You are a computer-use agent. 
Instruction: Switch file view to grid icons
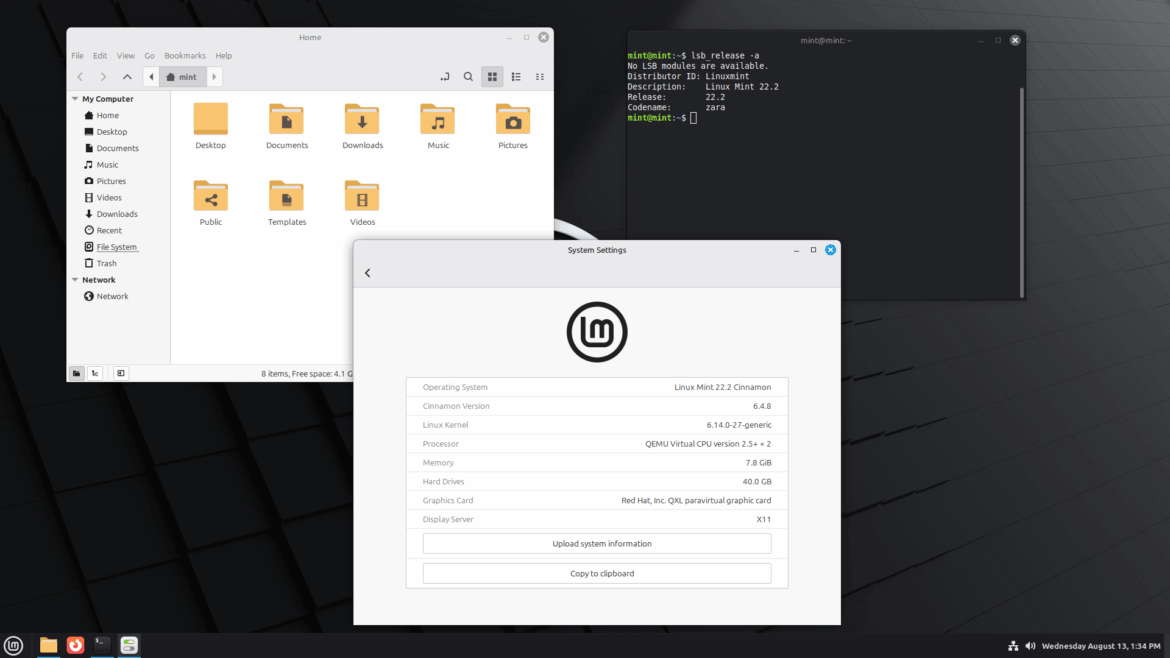[x=491, y=76]
